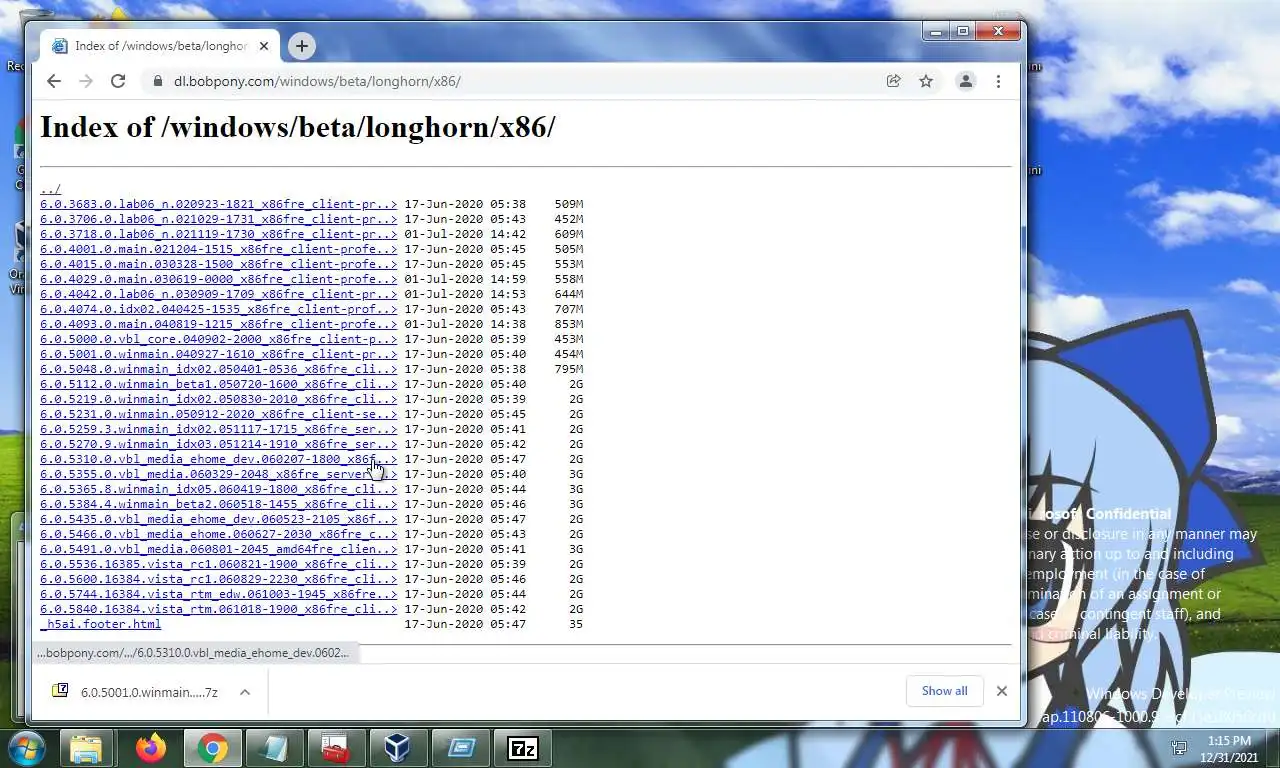Open the 6.0.5744.16384.vista_rtm_edw.061003-1945 link
This screenshot has width=1280, height=768.
pos(218,594)
